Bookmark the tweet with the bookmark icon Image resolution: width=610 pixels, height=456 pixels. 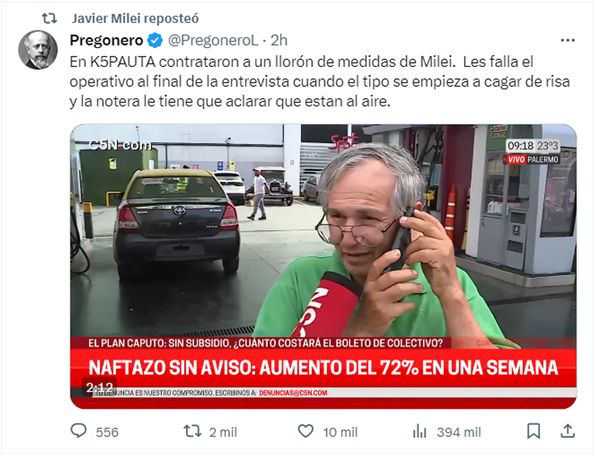tap(533, 431)
